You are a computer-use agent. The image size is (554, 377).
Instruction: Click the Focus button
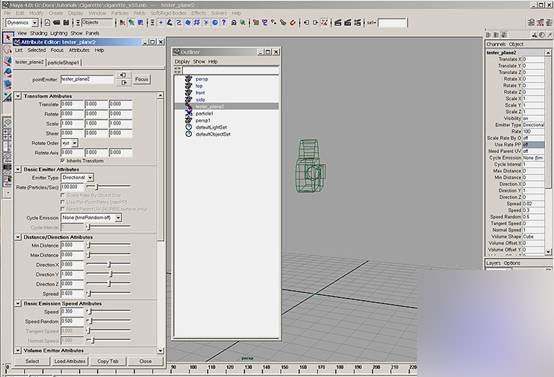(x=142, y=79)
